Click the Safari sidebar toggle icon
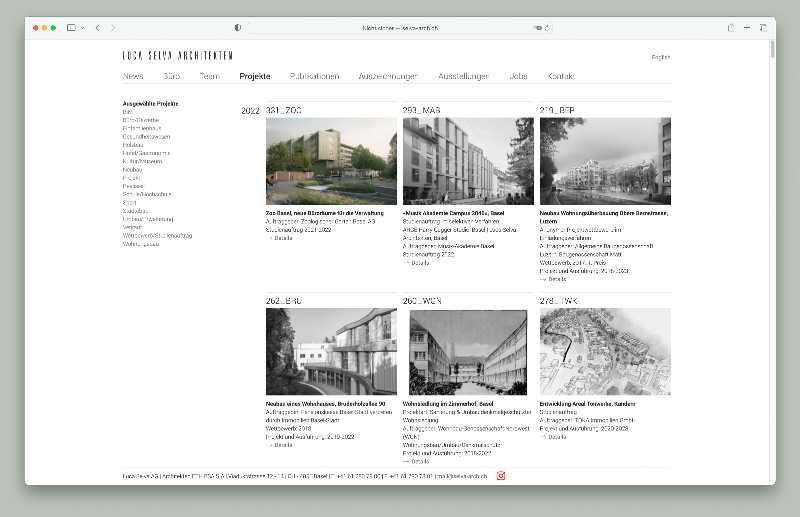Image resolution: width=800 pixels, height=517 pixels. pos(72,27)
